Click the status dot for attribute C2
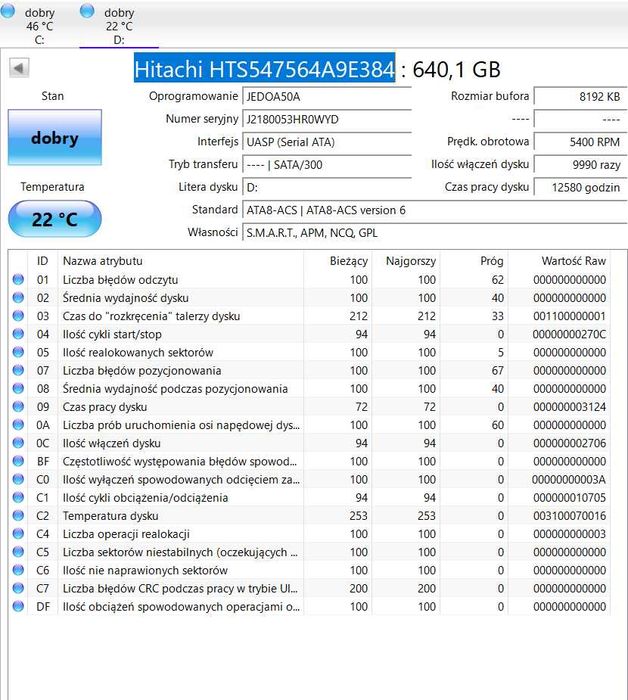Screen dimensions: 628x700 click(18, 516)
